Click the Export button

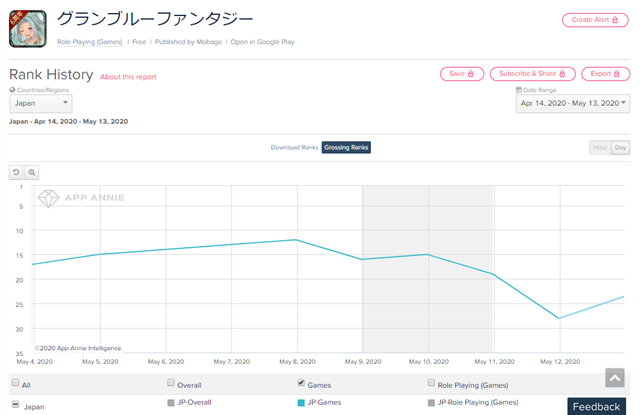(x=605, y=74)
